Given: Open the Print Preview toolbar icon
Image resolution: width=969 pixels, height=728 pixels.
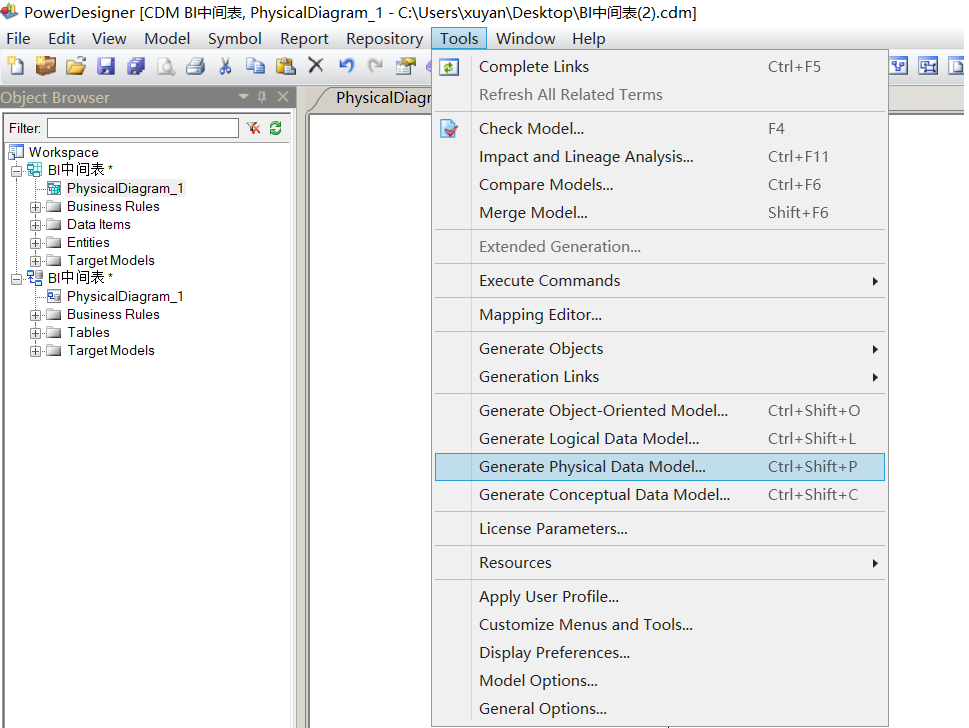Looking at the screenshot, I should pyautogui.click(x=165, y=66).
